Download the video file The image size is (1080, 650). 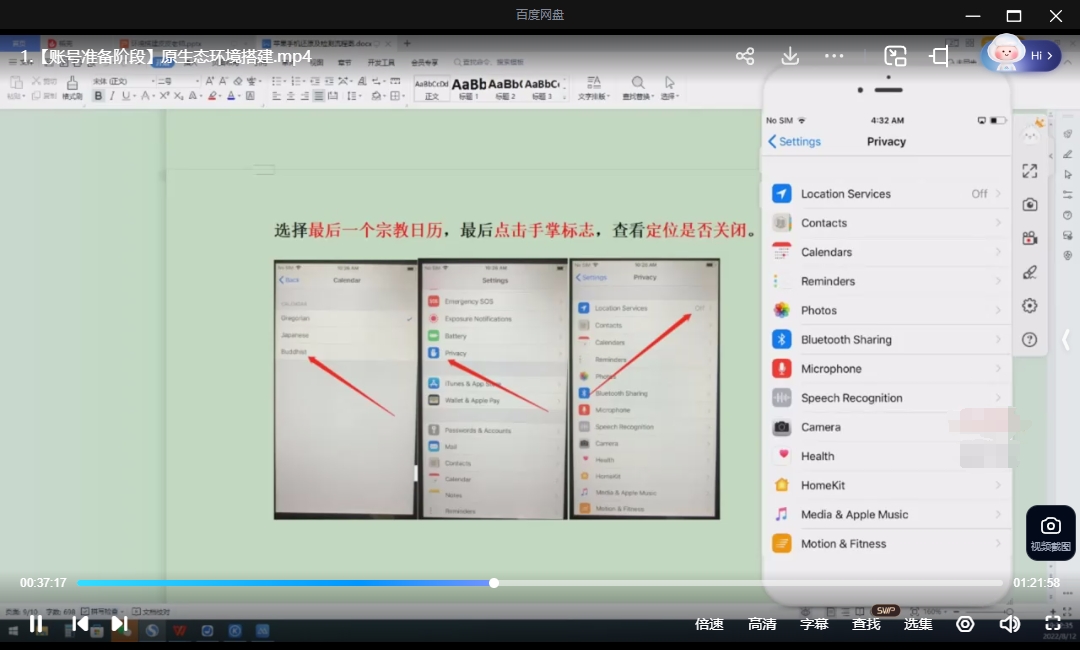click(x=790, y=56)
